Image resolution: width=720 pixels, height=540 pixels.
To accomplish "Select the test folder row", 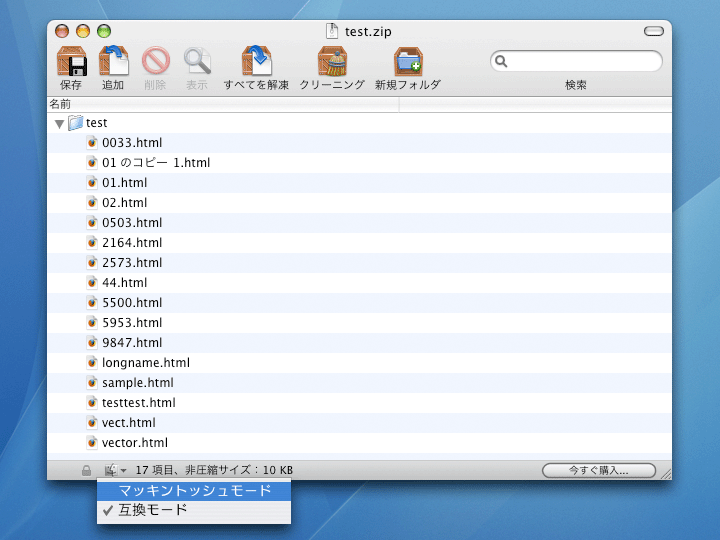I will coord(359,123).
